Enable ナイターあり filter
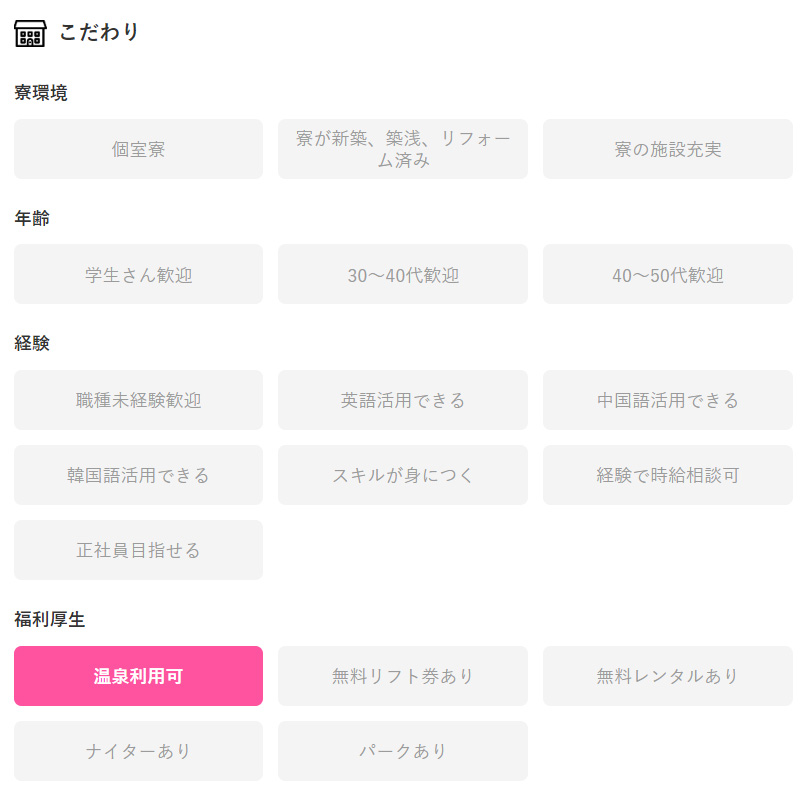Viewport: 807px width, 792px height. point(138,751)
